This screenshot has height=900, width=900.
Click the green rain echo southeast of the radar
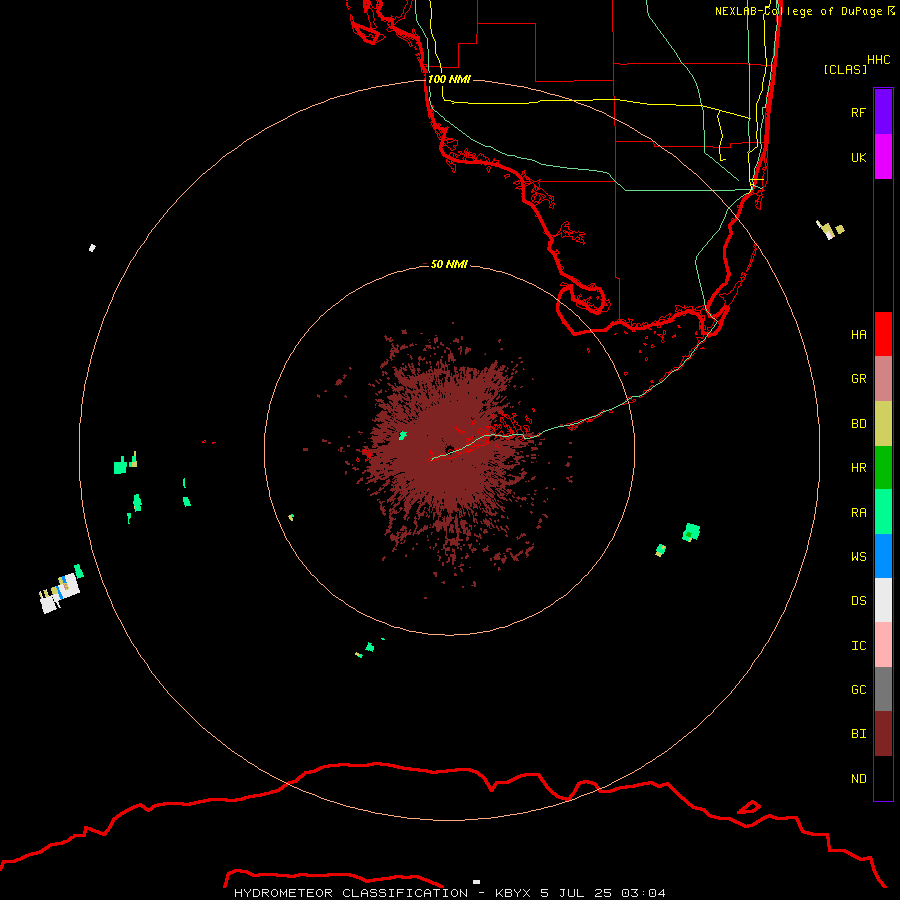(x=691, y=532)
